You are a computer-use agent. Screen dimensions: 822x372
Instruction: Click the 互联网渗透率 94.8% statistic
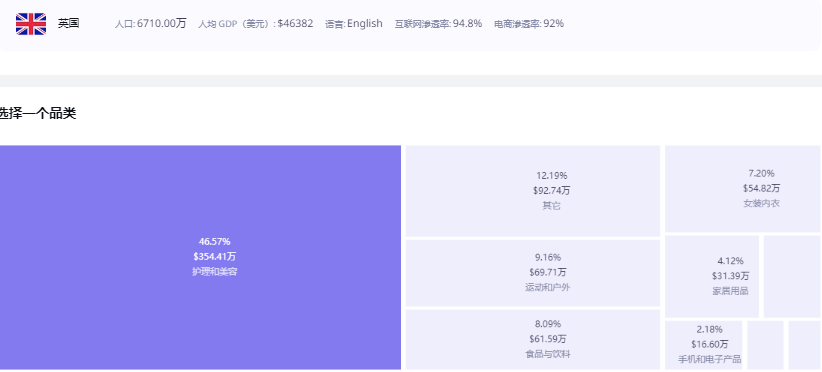tap(438, 24)
